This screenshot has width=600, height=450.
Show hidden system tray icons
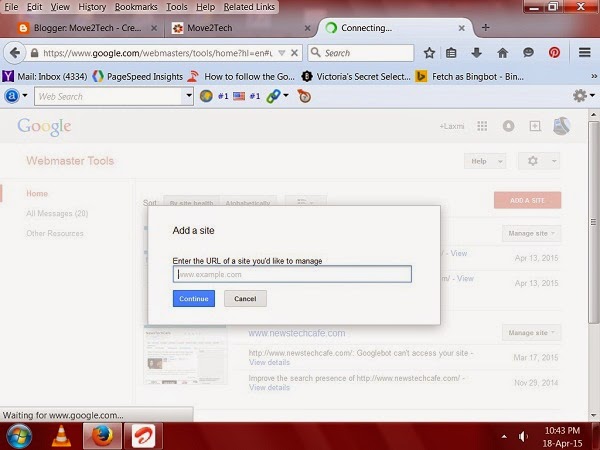point(504,436)
